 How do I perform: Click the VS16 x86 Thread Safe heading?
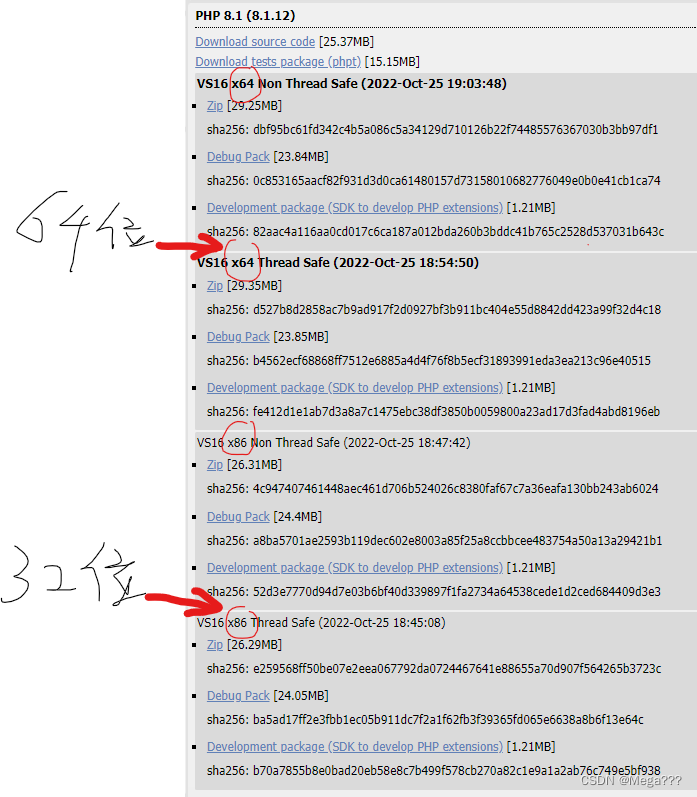coord(321,622)
